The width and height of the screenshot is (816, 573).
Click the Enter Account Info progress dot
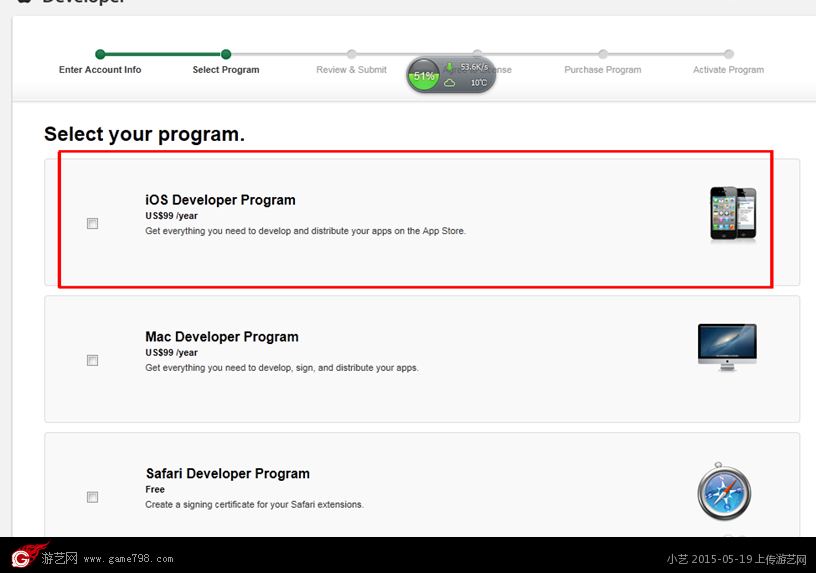coord(100,54)
